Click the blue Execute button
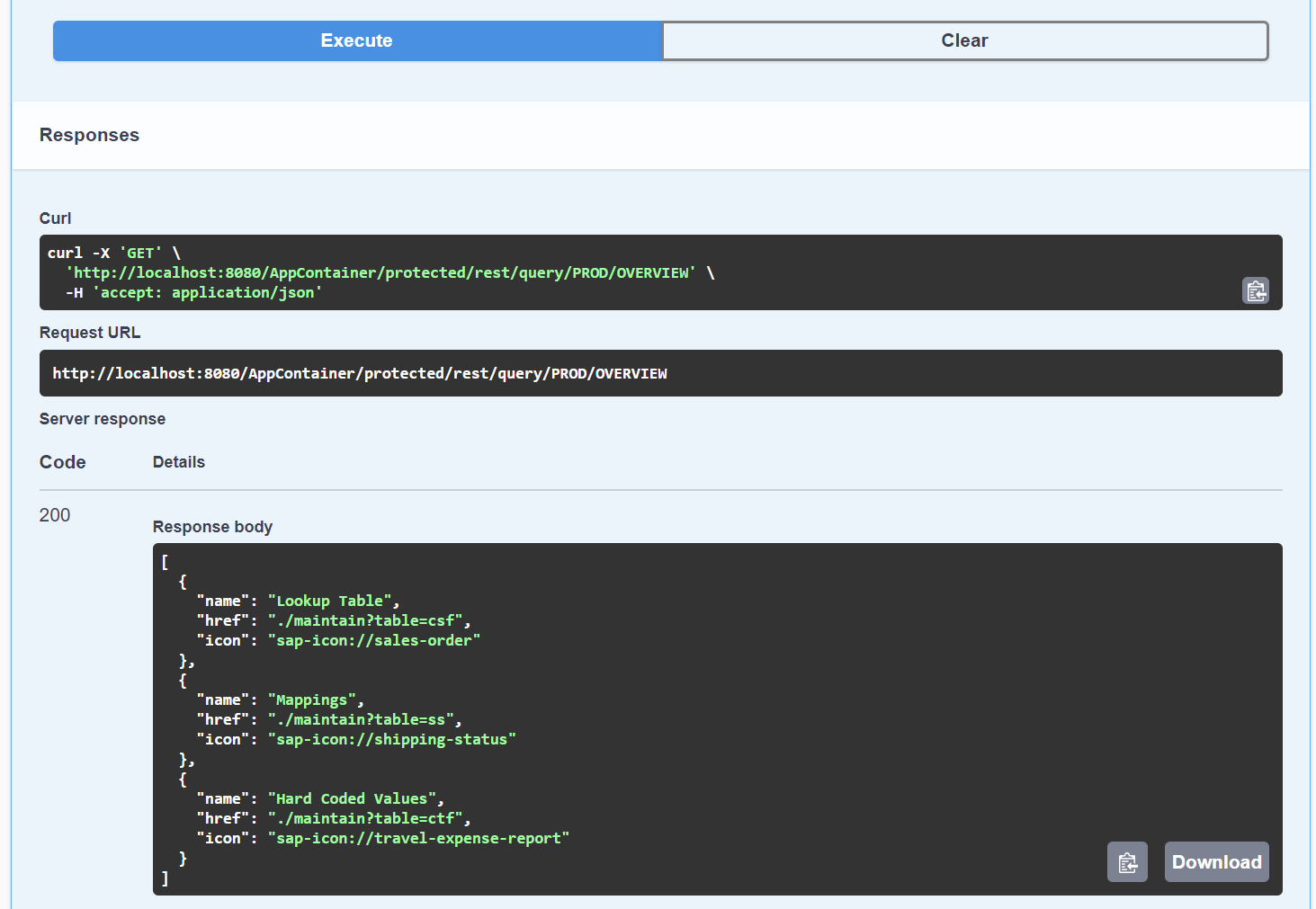This screenshot has height=909, width=1316. [357, 40]
